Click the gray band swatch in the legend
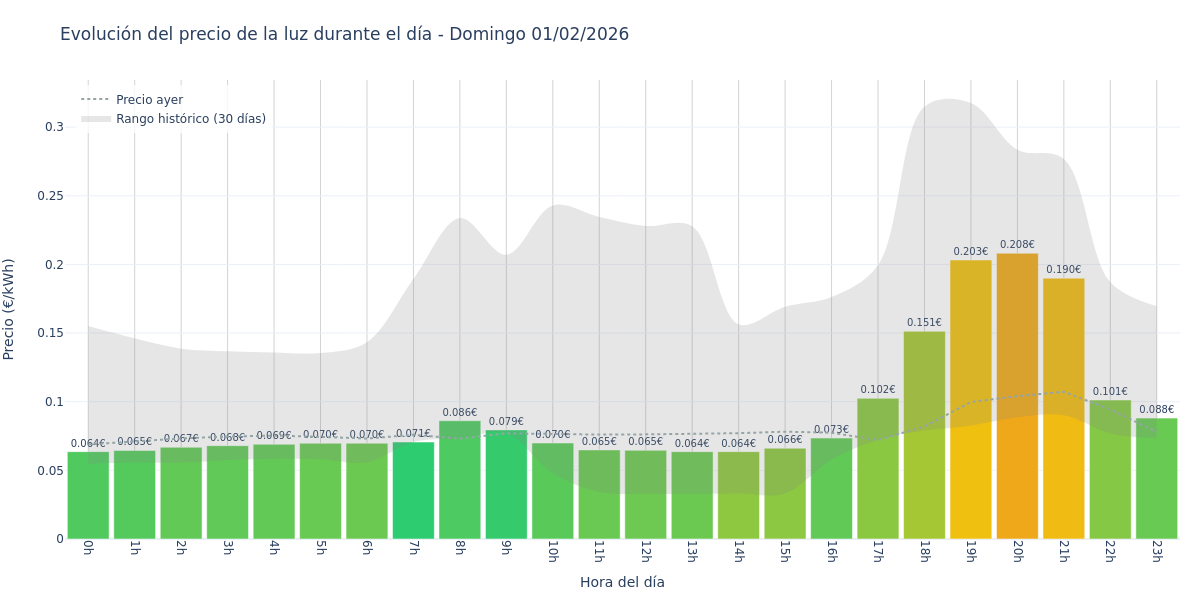1200x600 pixels. tap(95, 119)
